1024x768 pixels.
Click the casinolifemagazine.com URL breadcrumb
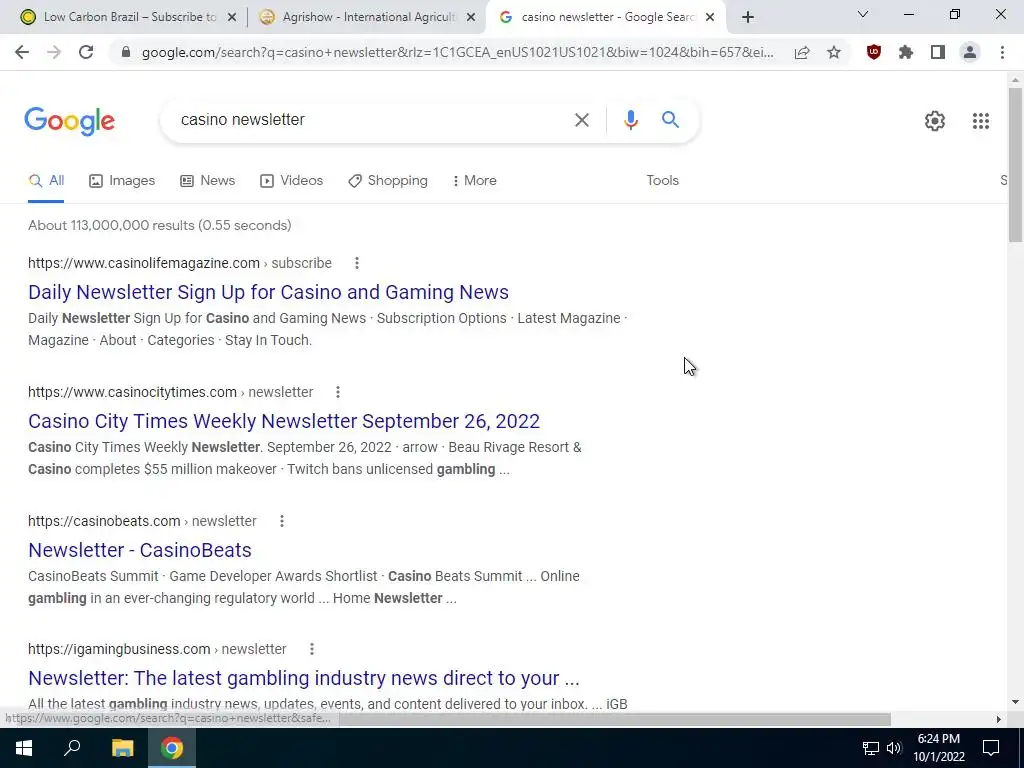pos(180,263)
